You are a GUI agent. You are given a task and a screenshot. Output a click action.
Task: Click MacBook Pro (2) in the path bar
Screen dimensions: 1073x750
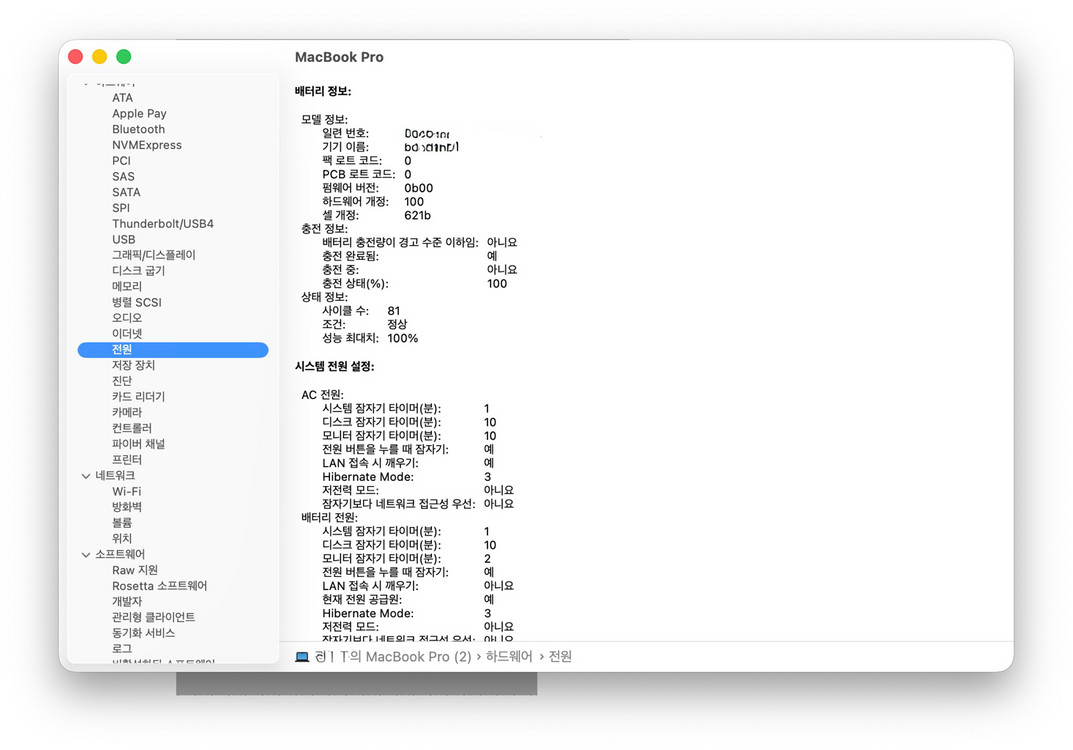(419, 657)
